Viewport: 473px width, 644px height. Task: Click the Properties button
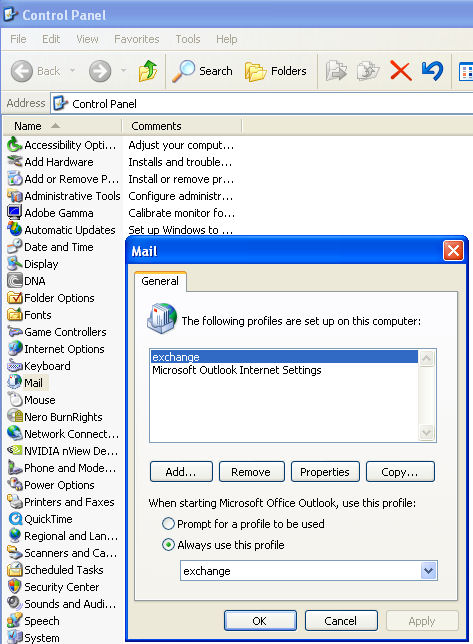[325, 472]
